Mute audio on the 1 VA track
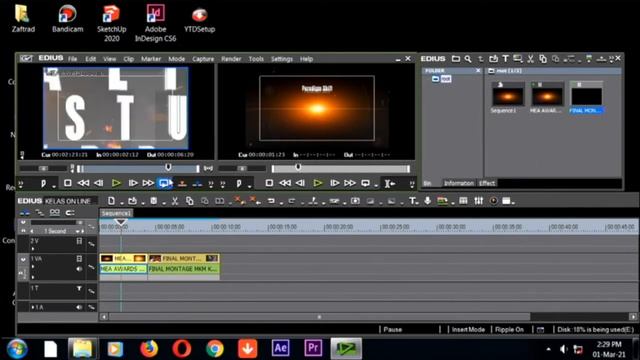 79,269
